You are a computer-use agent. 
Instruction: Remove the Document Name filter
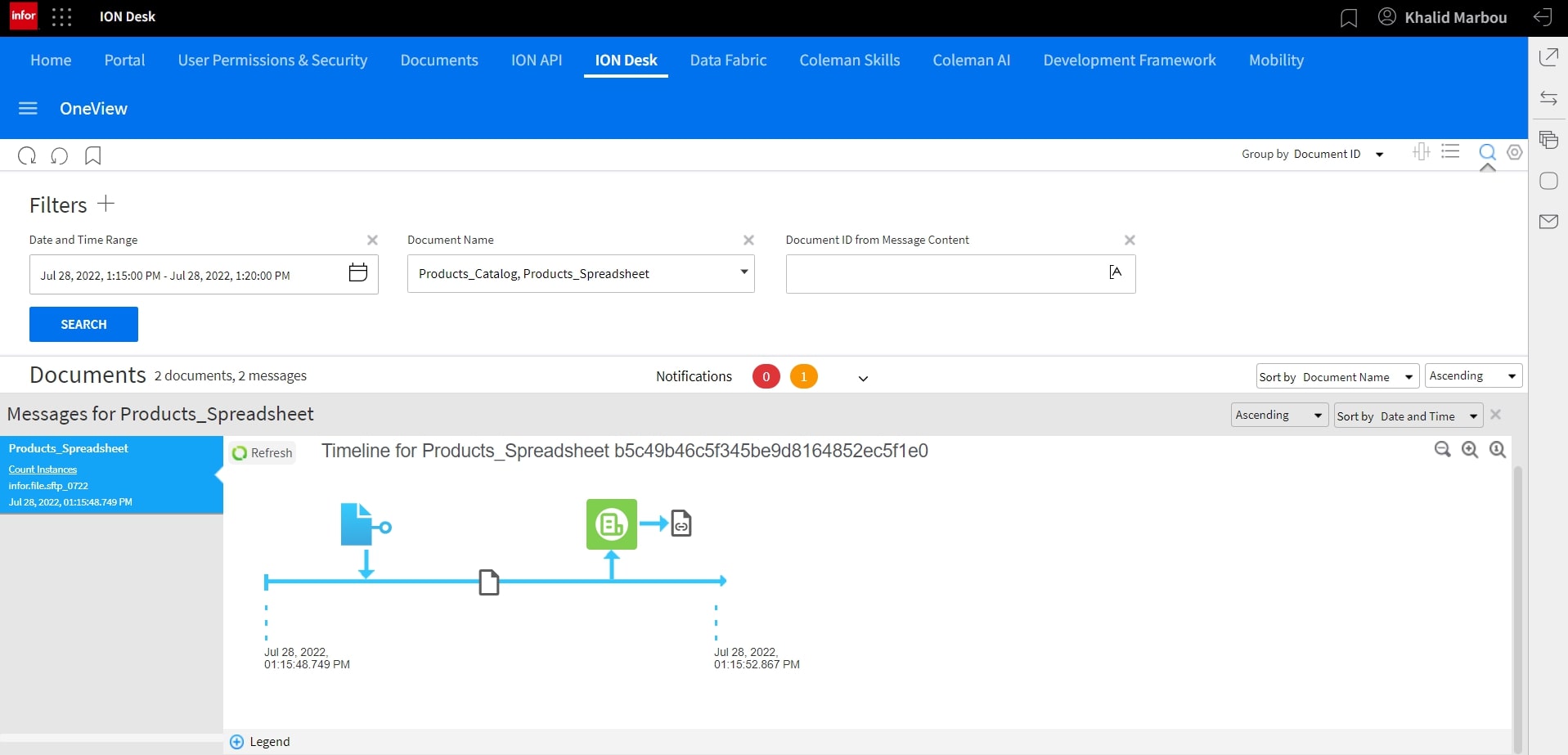748,240
